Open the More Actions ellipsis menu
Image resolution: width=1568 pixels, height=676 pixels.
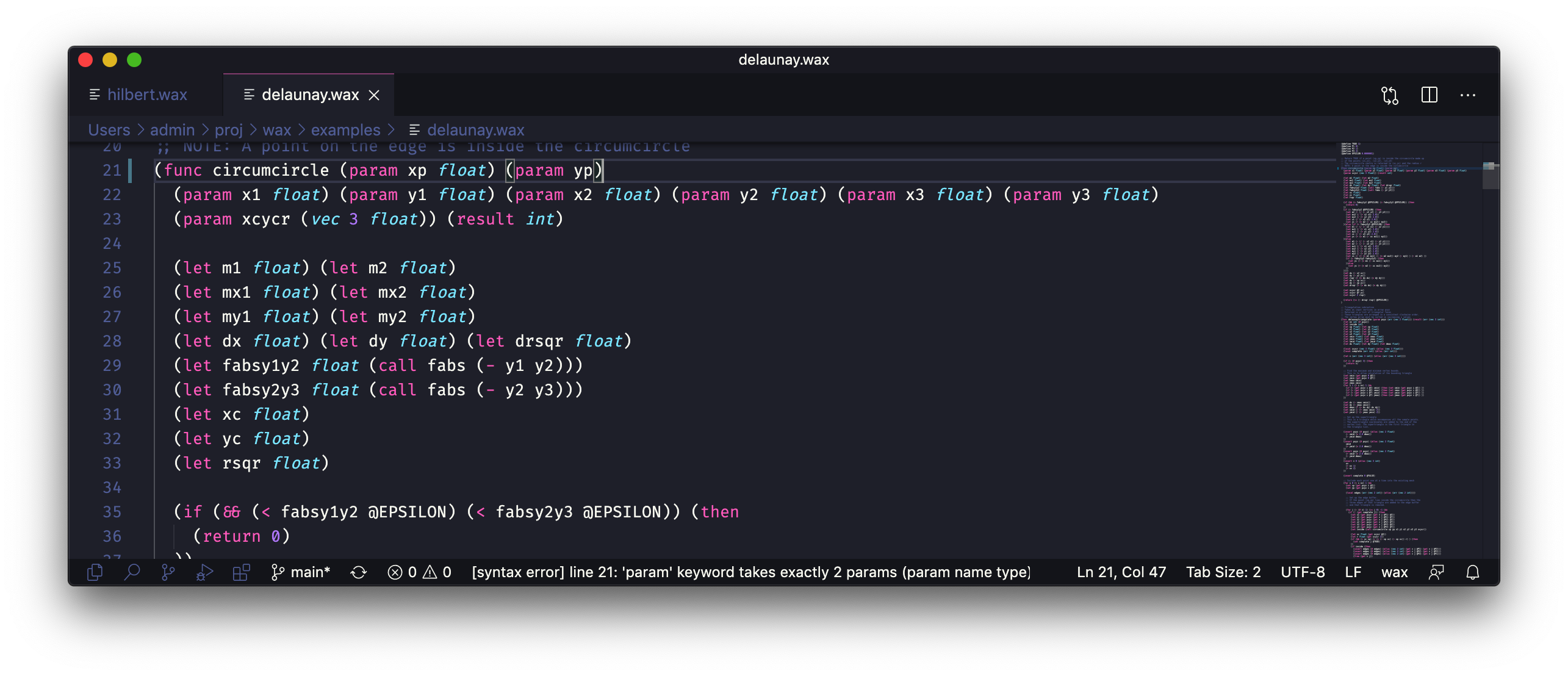pyautogui.click(x=1468, y=95)
